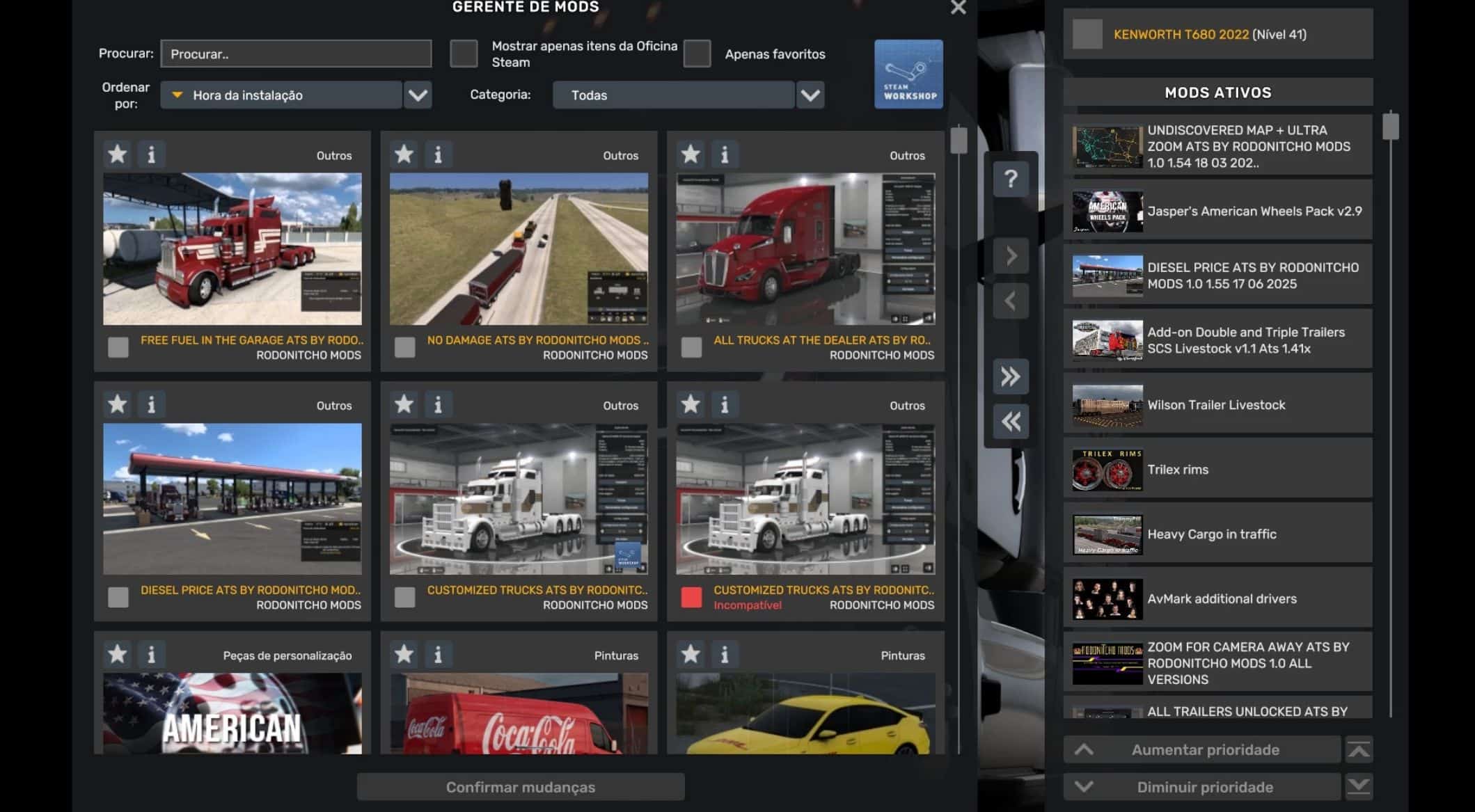Favorite the Free Fuel in the Garage mod
This screenshot has height=812, width=1475.
tap(118, 154)
